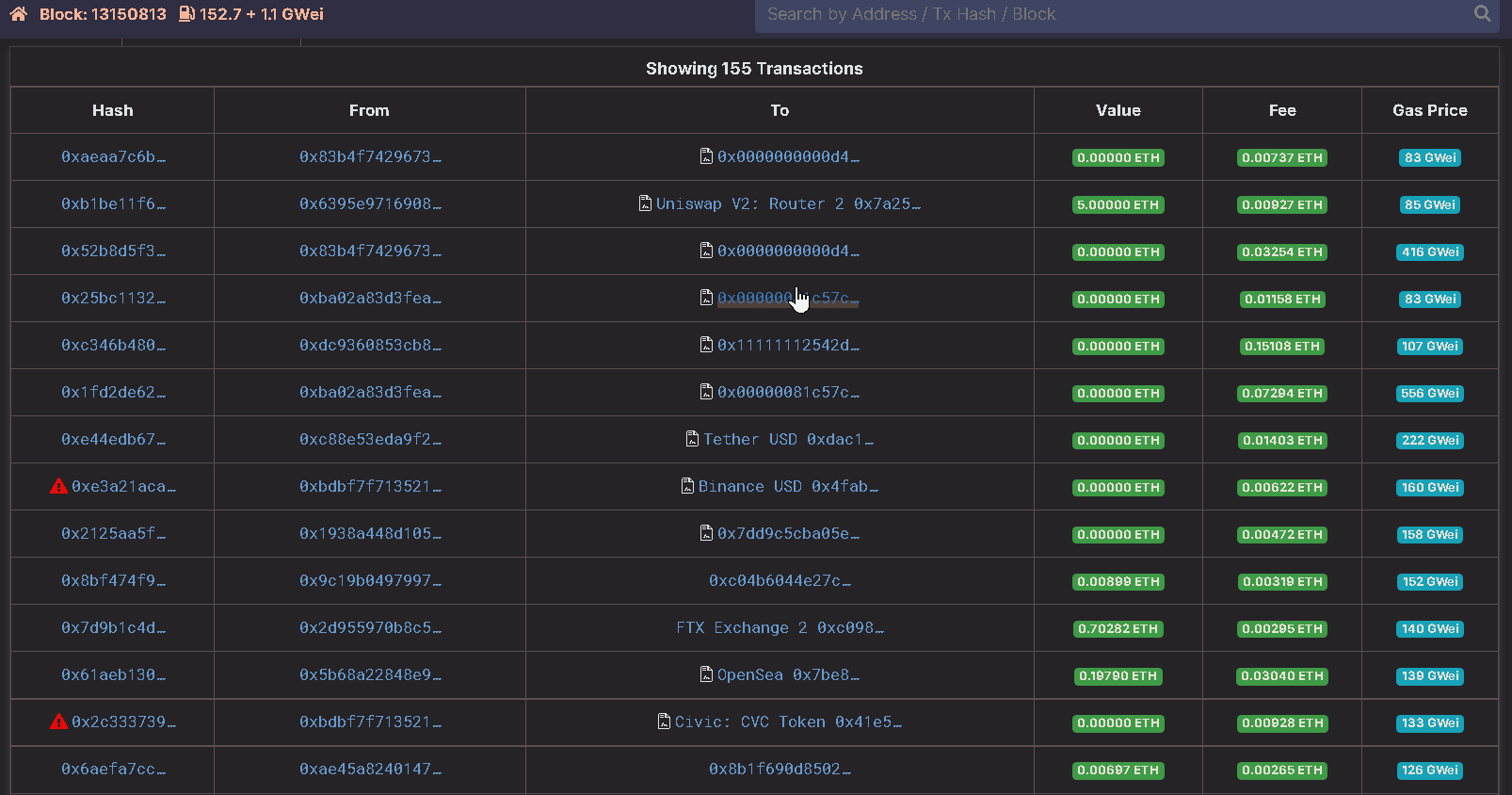This screenshot has width=1512, height=795.
Task: Open recipient address 0x8b1f690d8502
Action: (x=780, y=770)
